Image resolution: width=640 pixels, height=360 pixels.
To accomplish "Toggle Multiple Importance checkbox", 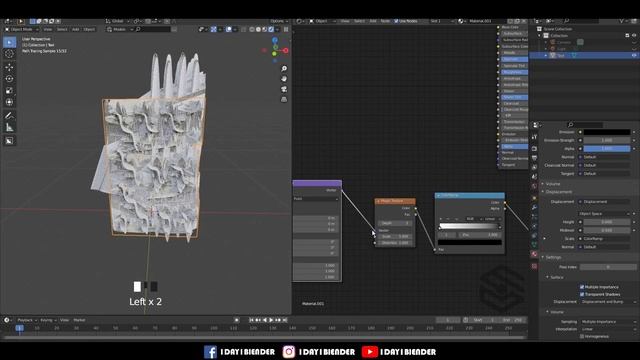I will pyautogui.click(x=582, y=287).
